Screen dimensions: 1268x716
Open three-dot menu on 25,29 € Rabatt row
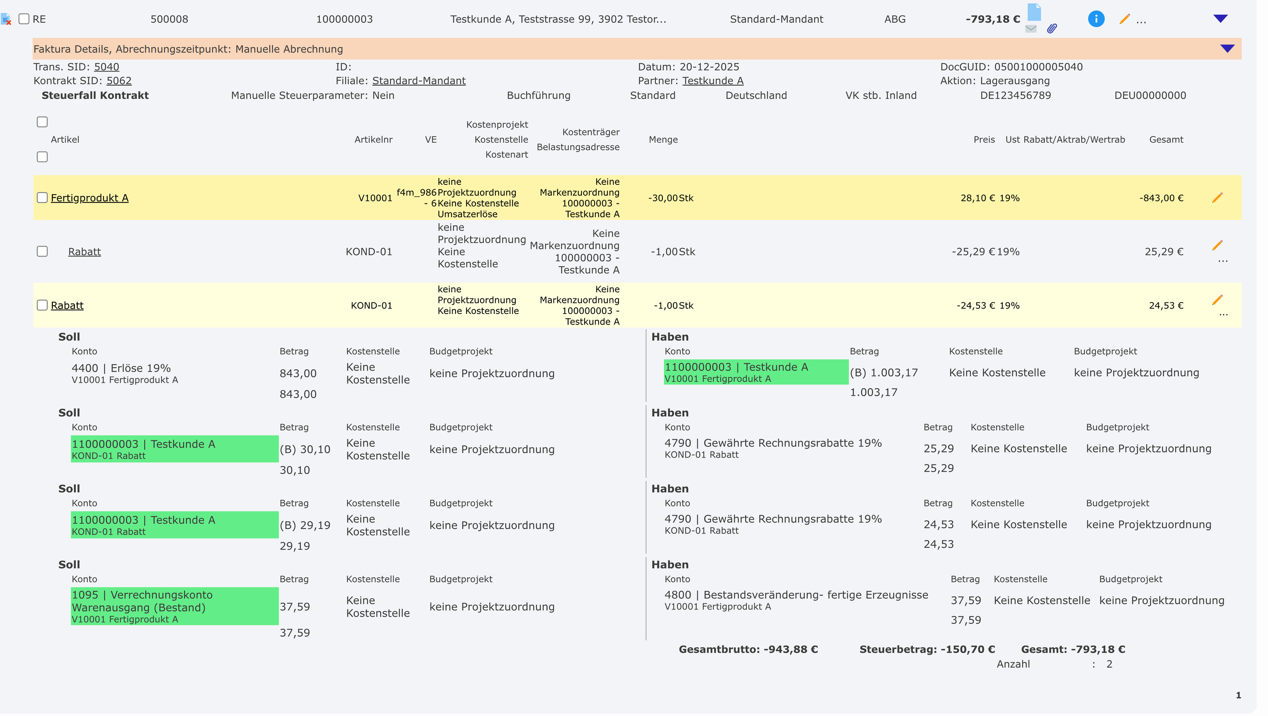(x=1223, y=261)
